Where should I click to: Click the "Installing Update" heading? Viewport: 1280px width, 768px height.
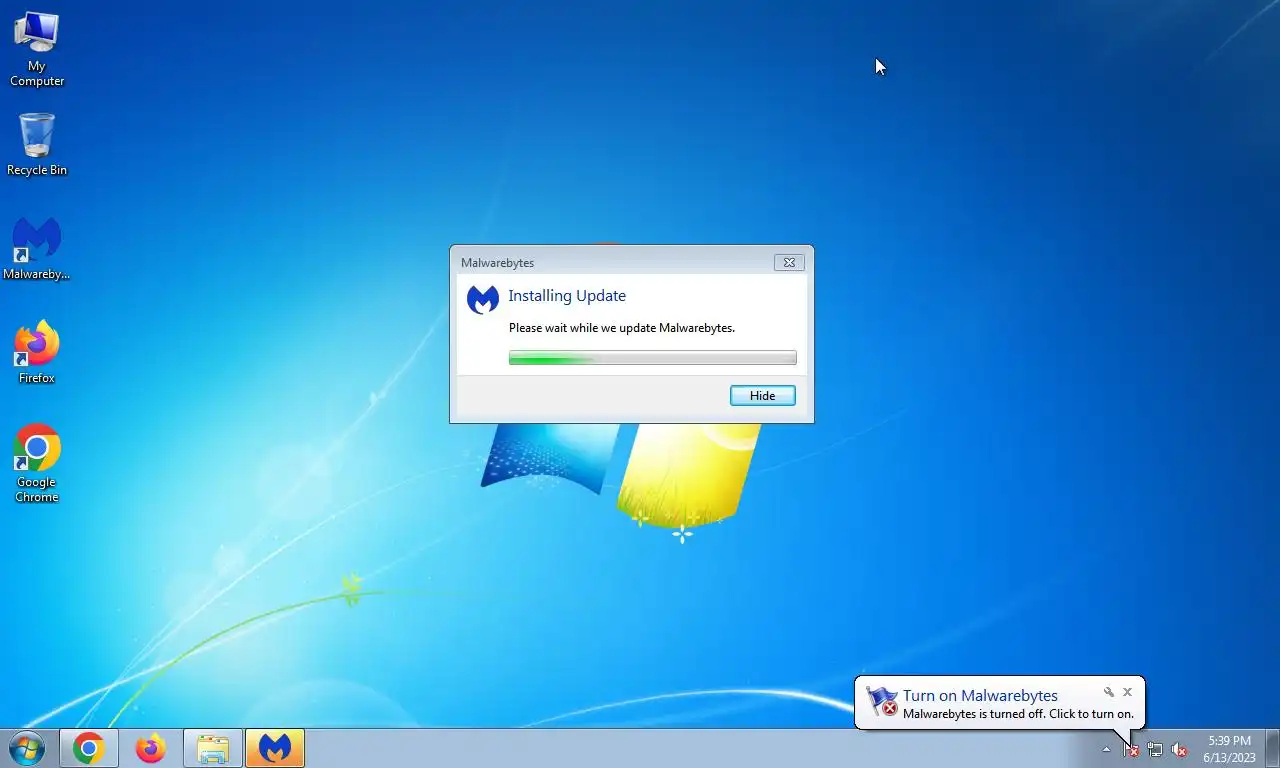tap(567, 296)
